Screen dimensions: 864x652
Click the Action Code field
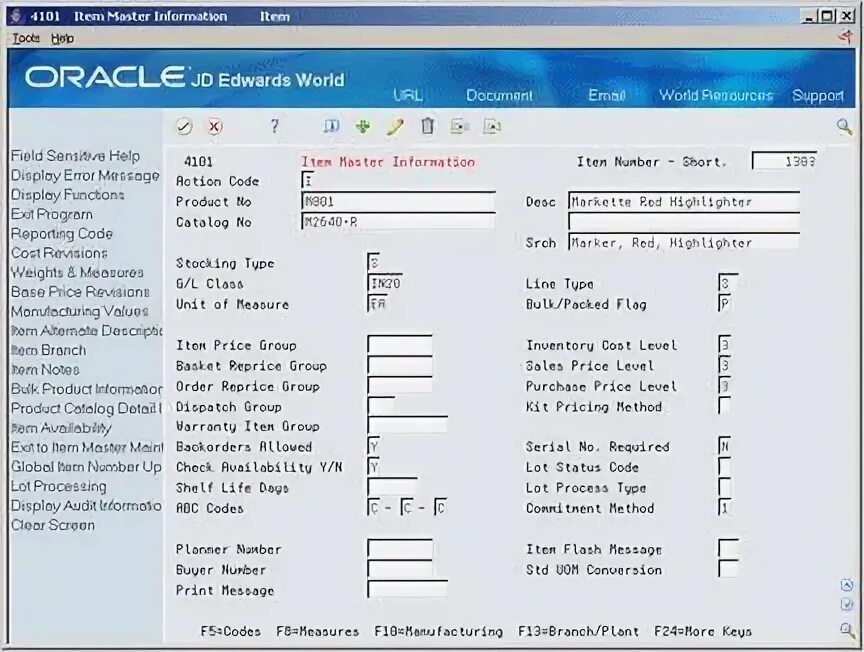coord(308,180)
